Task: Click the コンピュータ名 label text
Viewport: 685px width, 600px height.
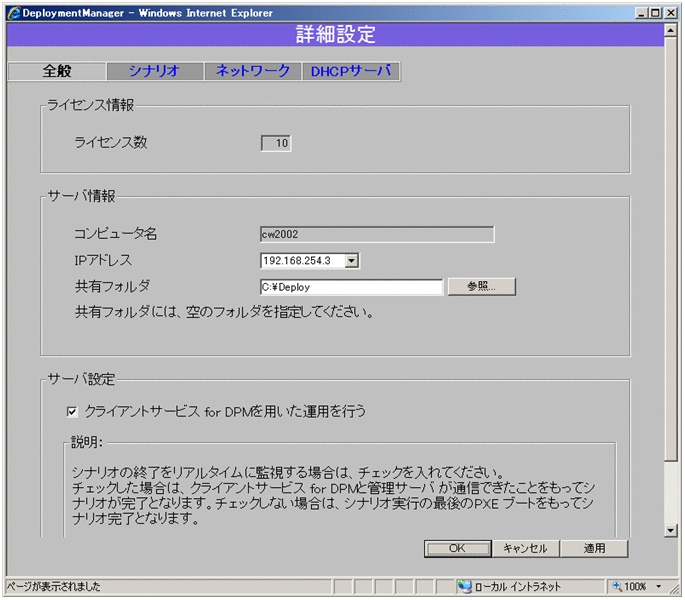Action: 116,234
